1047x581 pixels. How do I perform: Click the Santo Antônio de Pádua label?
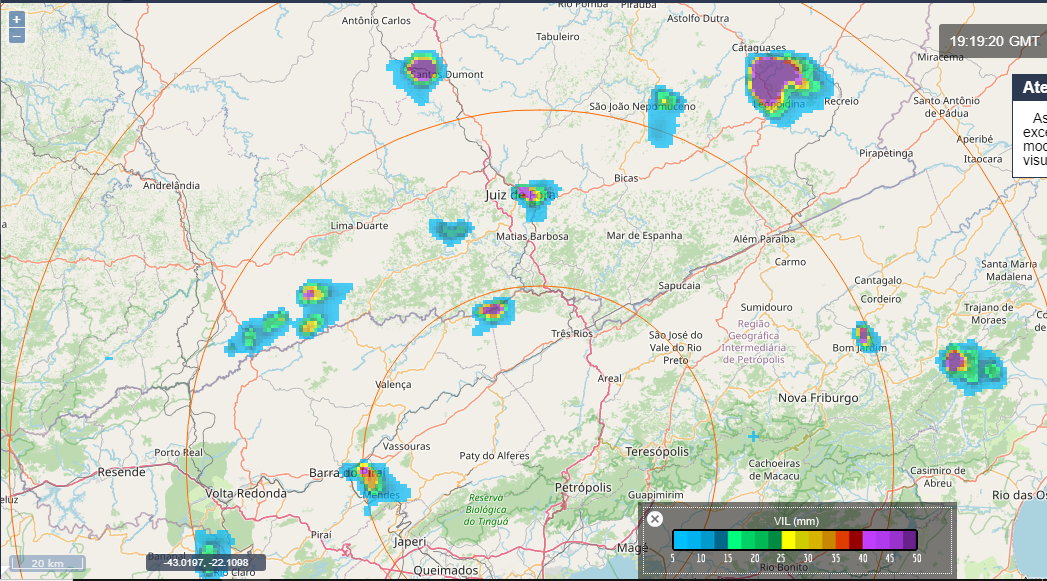[x=946, y=107]
